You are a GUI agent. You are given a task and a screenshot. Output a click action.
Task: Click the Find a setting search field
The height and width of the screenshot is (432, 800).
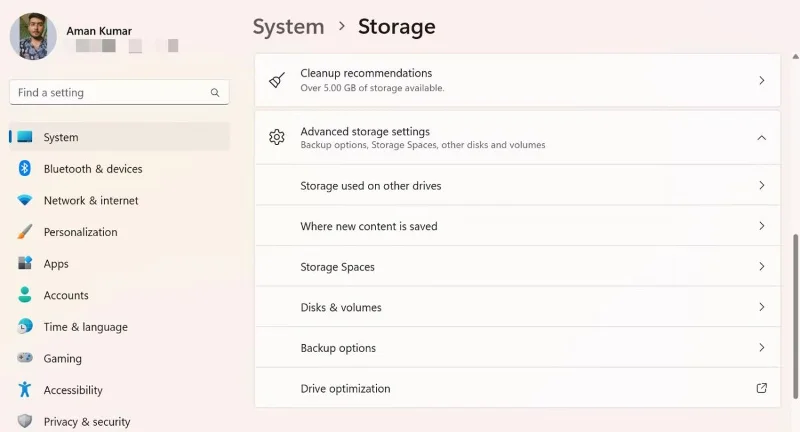point(119,92)
